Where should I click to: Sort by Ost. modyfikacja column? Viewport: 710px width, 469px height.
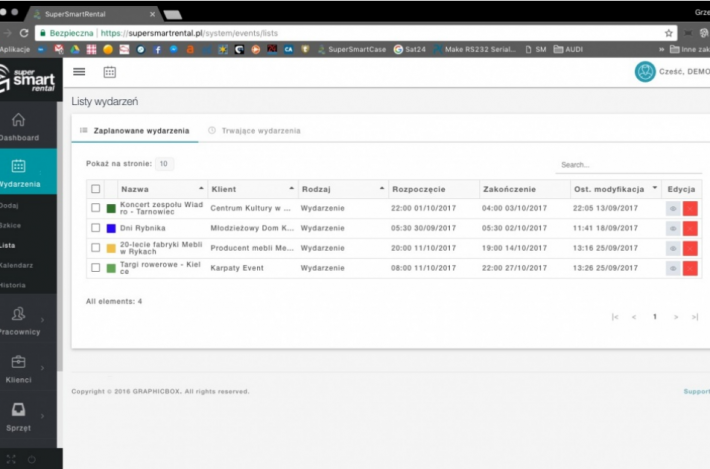click(x=617, y=189)
